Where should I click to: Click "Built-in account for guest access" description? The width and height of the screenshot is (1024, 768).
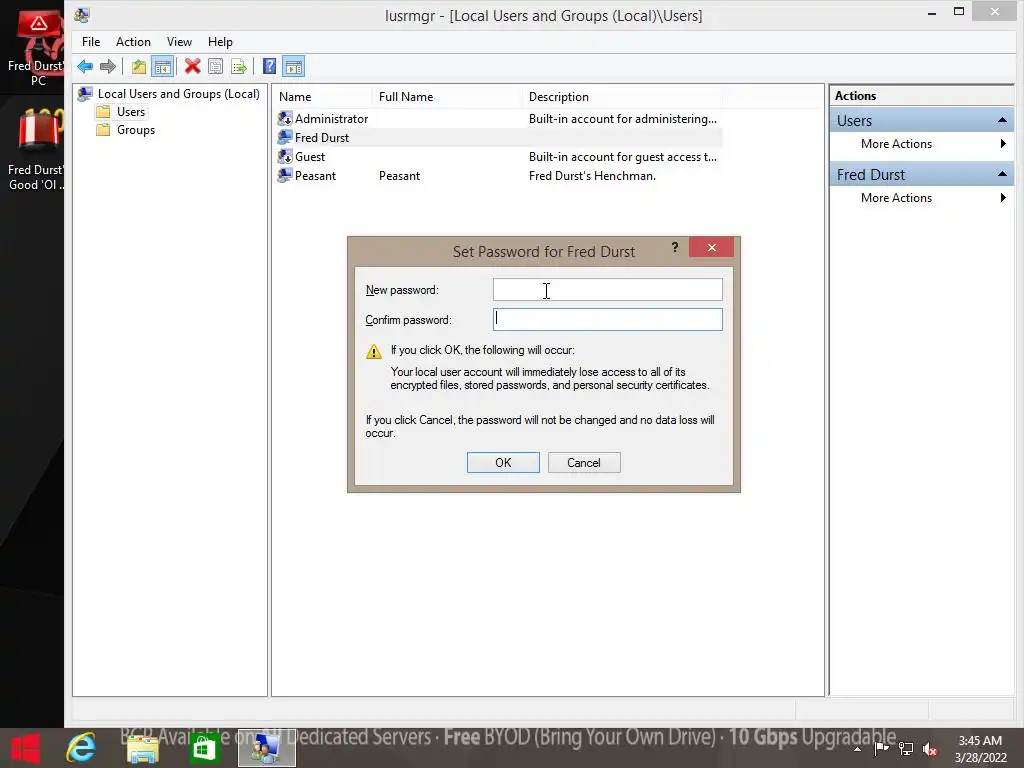pos(623,157)
